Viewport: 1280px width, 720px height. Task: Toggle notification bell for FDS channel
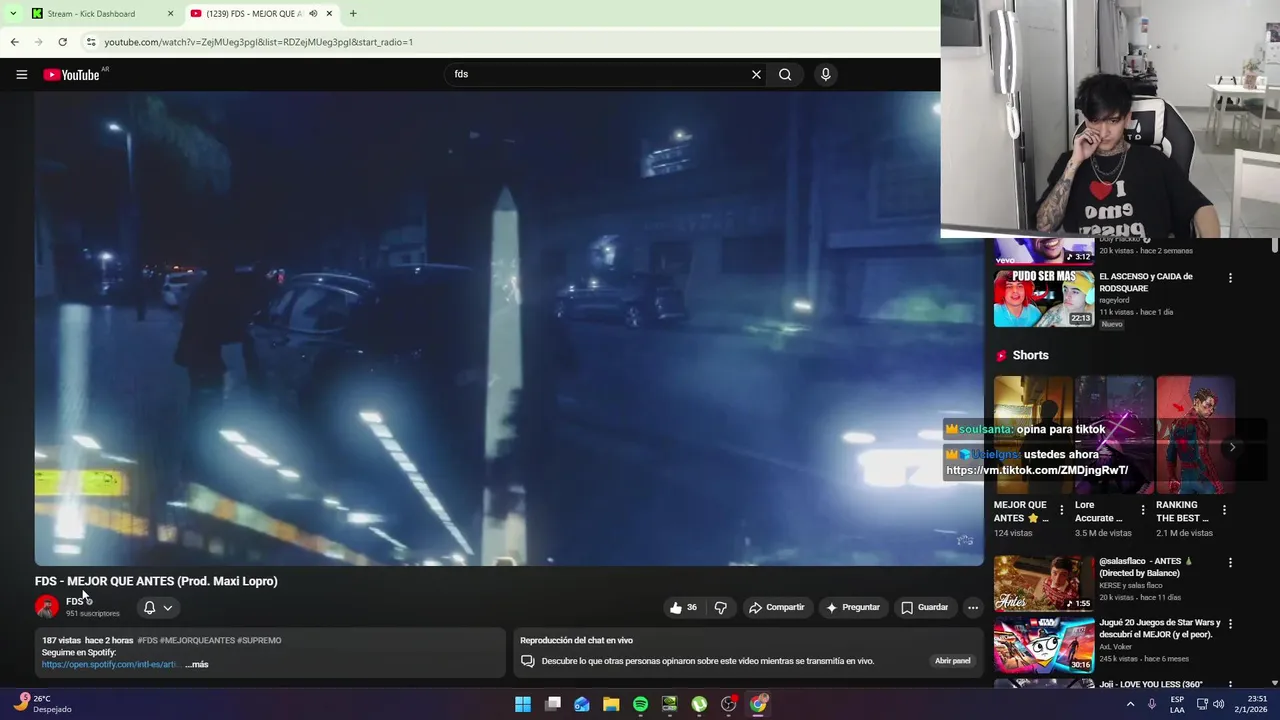pos(149,607)
